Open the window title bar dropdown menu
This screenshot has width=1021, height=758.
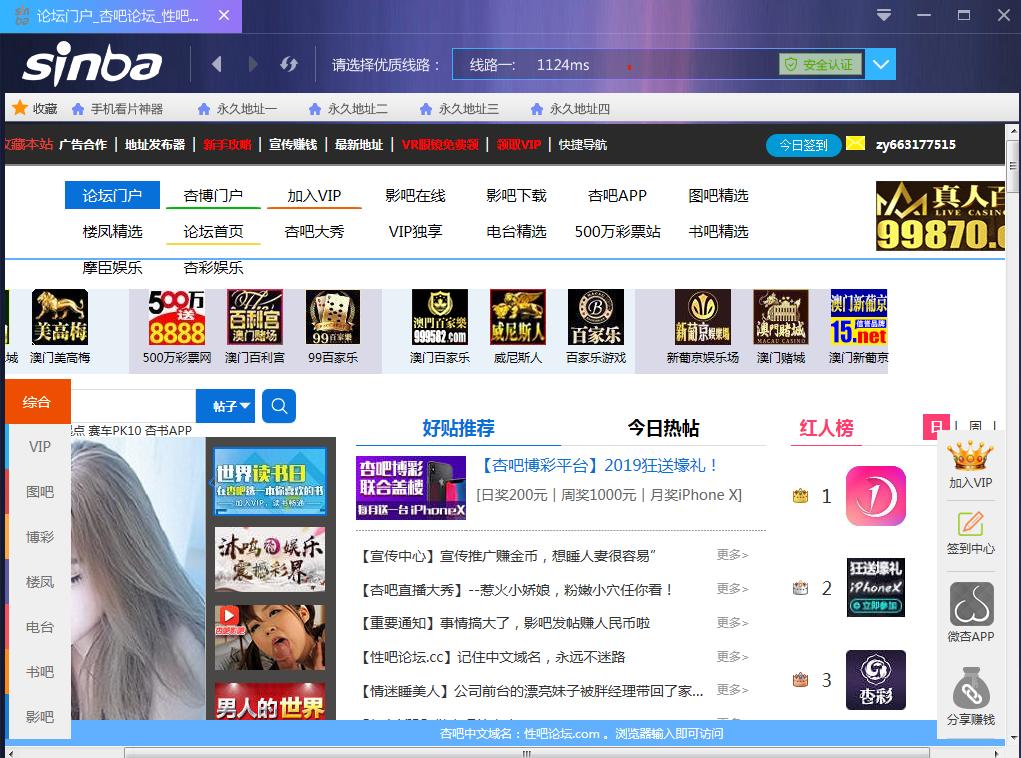tap(884, 15)
